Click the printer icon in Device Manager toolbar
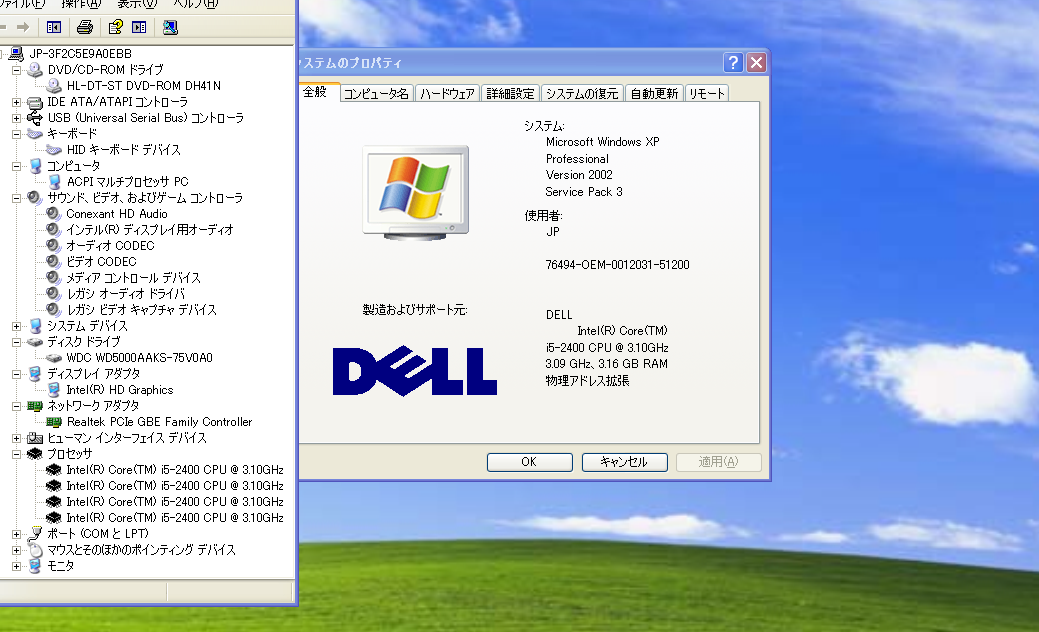Image resolution: width=1039 pixels, height=632 pixels. (85, 27)
